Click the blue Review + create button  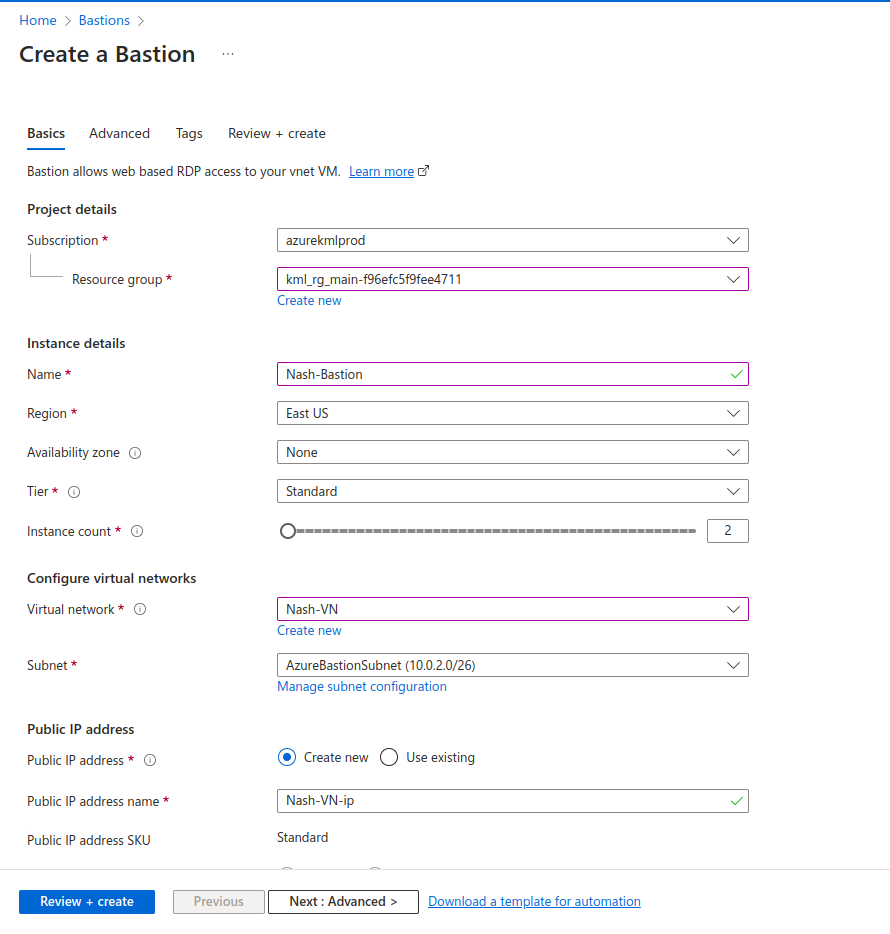[x=87, y=902]
